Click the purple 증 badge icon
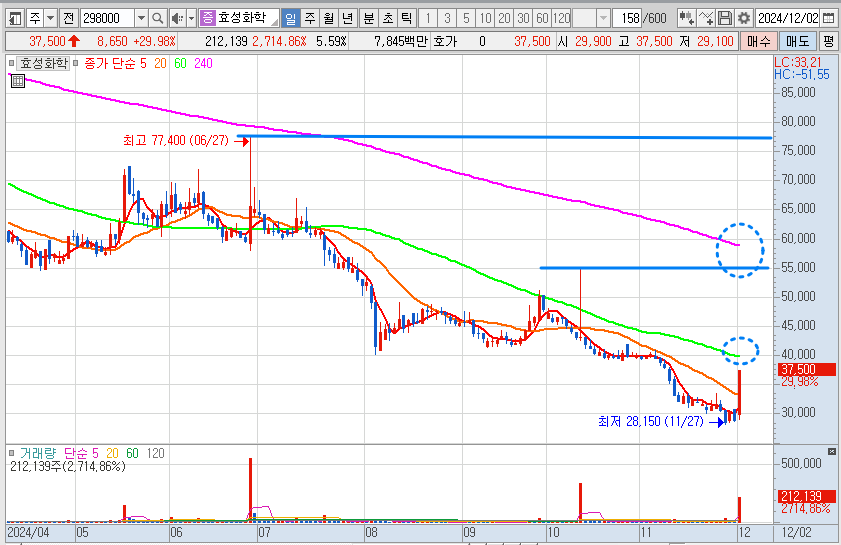 click(207, 19)
